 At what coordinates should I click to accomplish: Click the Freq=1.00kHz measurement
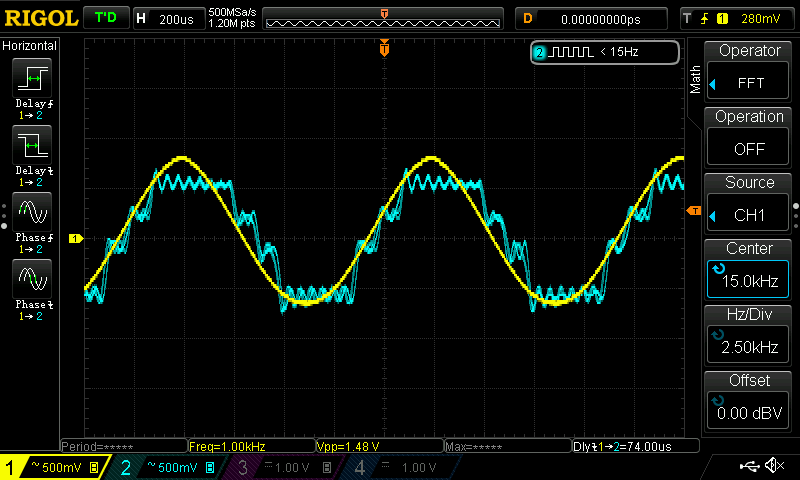pos(252,446)
